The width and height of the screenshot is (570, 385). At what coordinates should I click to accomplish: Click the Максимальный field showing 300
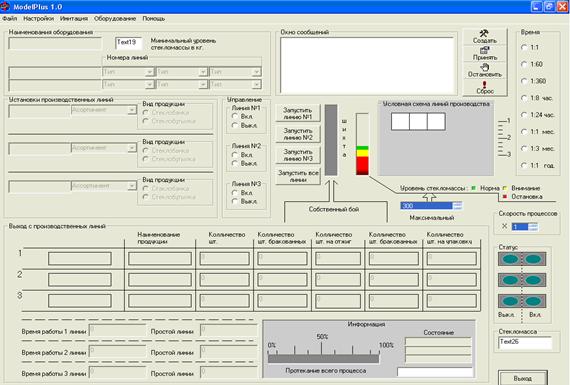pos(427,206)
